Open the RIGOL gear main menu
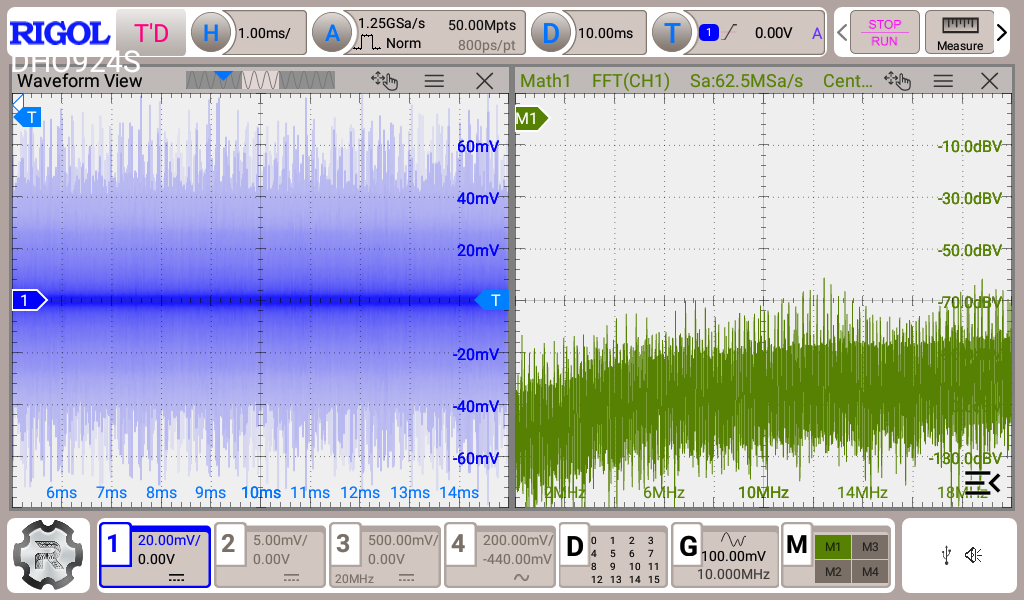This screenshot has height=600, width=1024. pos(49,556)
